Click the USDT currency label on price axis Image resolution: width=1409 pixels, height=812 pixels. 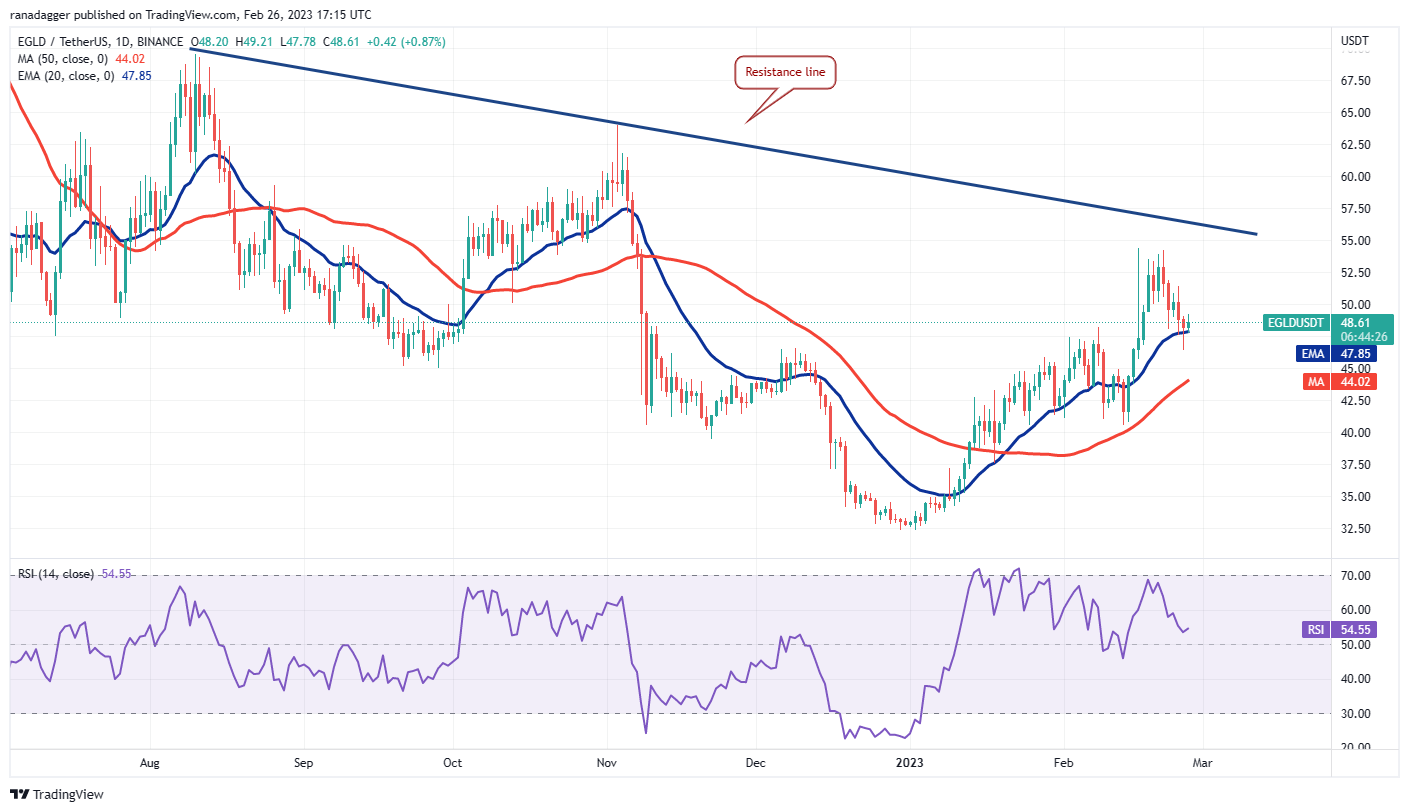coord(1355,42)
